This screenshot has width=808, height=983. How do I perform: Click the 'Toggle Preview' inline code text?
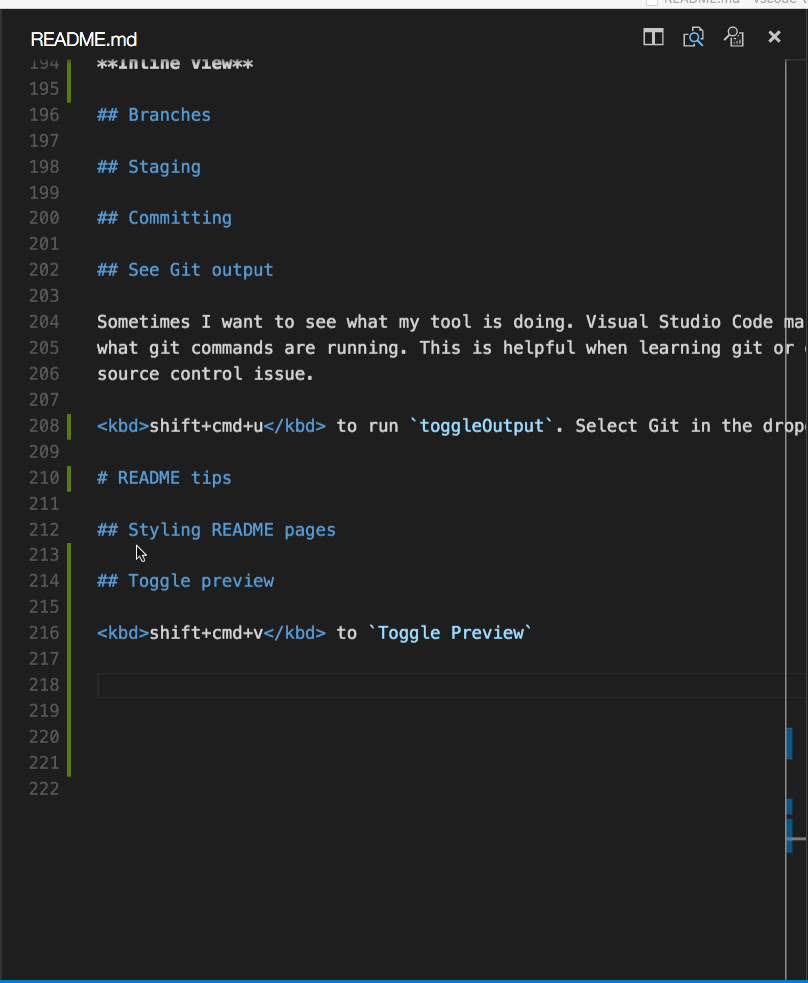(x=451, y=632)
